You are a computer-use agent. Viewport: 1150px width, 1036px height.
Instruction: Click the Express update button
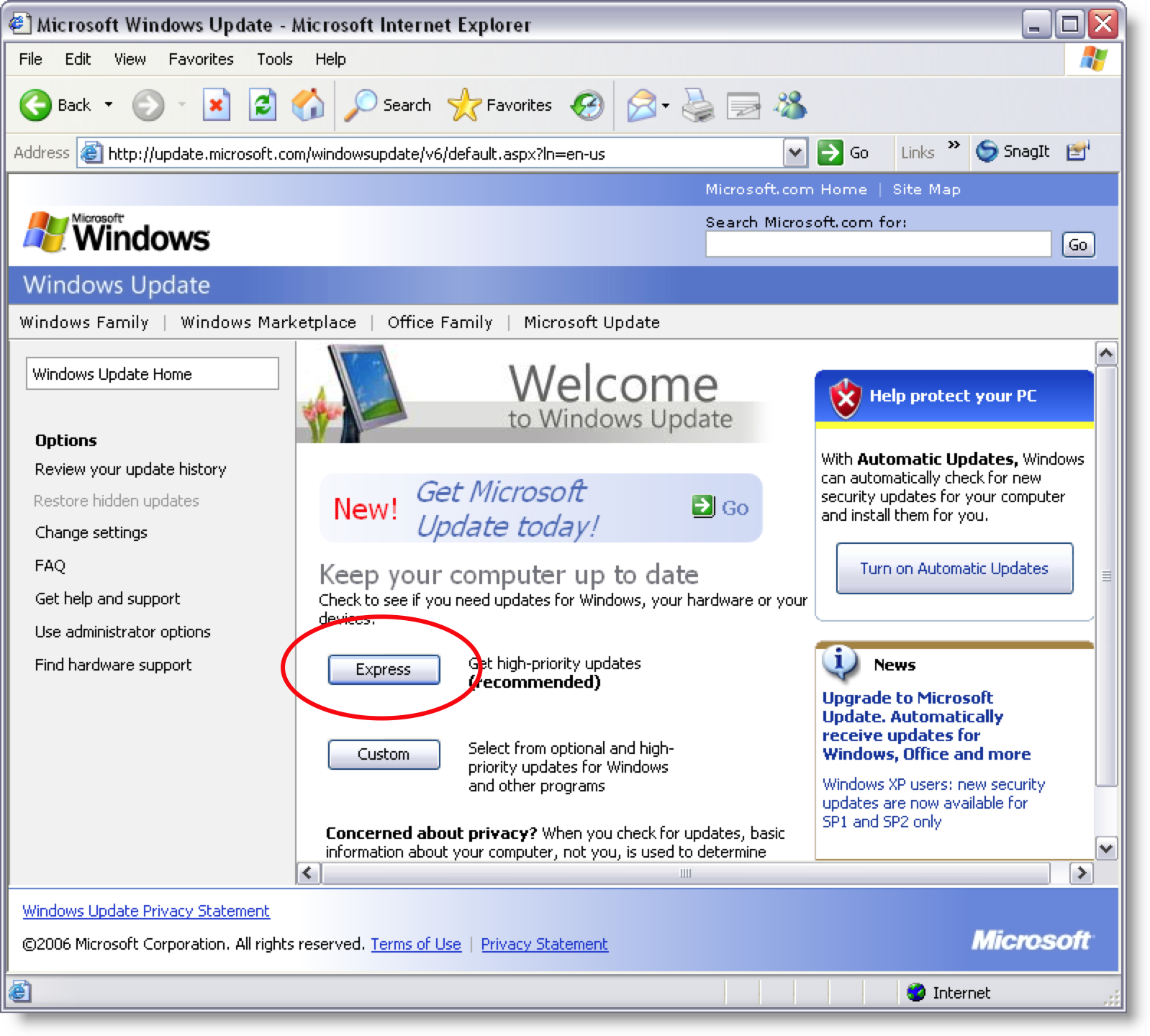pyautogui.click(x=384, y=669)
